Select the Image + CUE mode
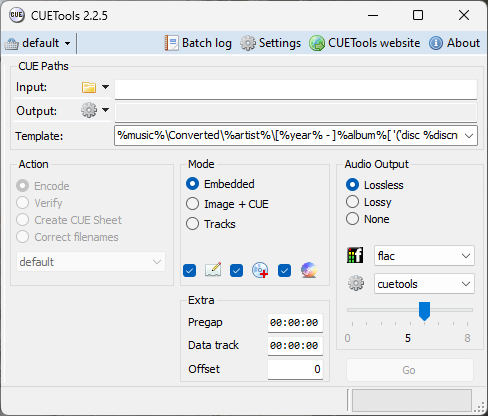488x416 pixels. coord(227,204)
